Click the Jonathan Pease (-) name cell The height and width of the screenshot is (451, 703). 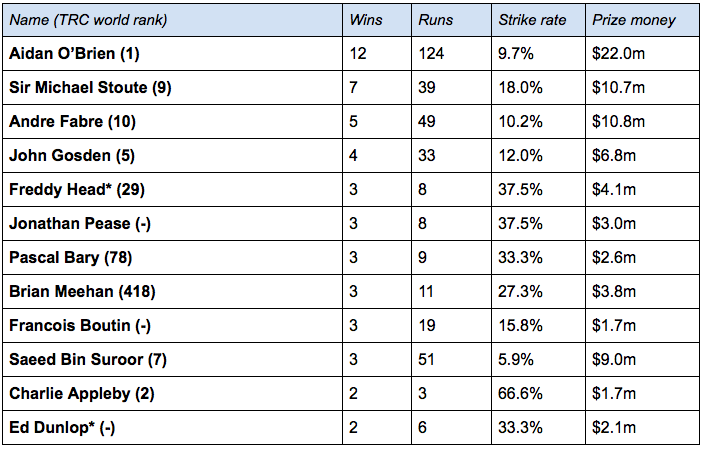173,224
